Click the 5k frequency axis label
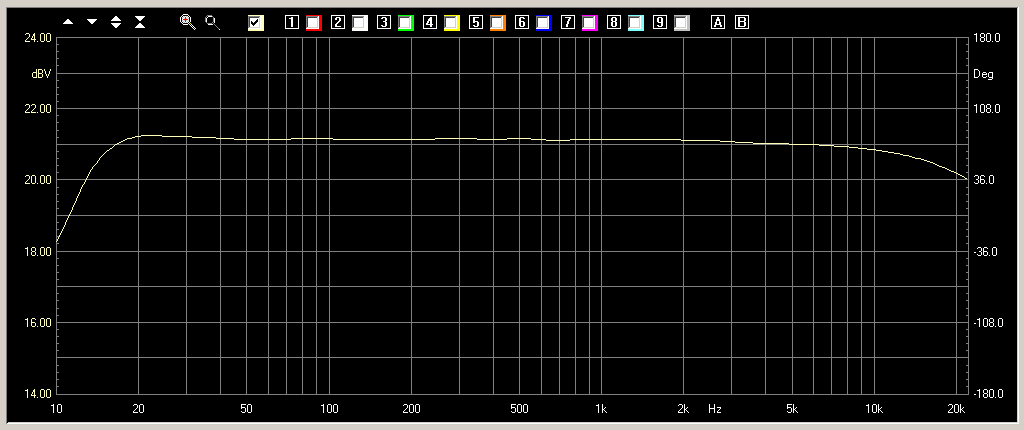This screenshot has width=1024, height=430. (x=792, y=410)
